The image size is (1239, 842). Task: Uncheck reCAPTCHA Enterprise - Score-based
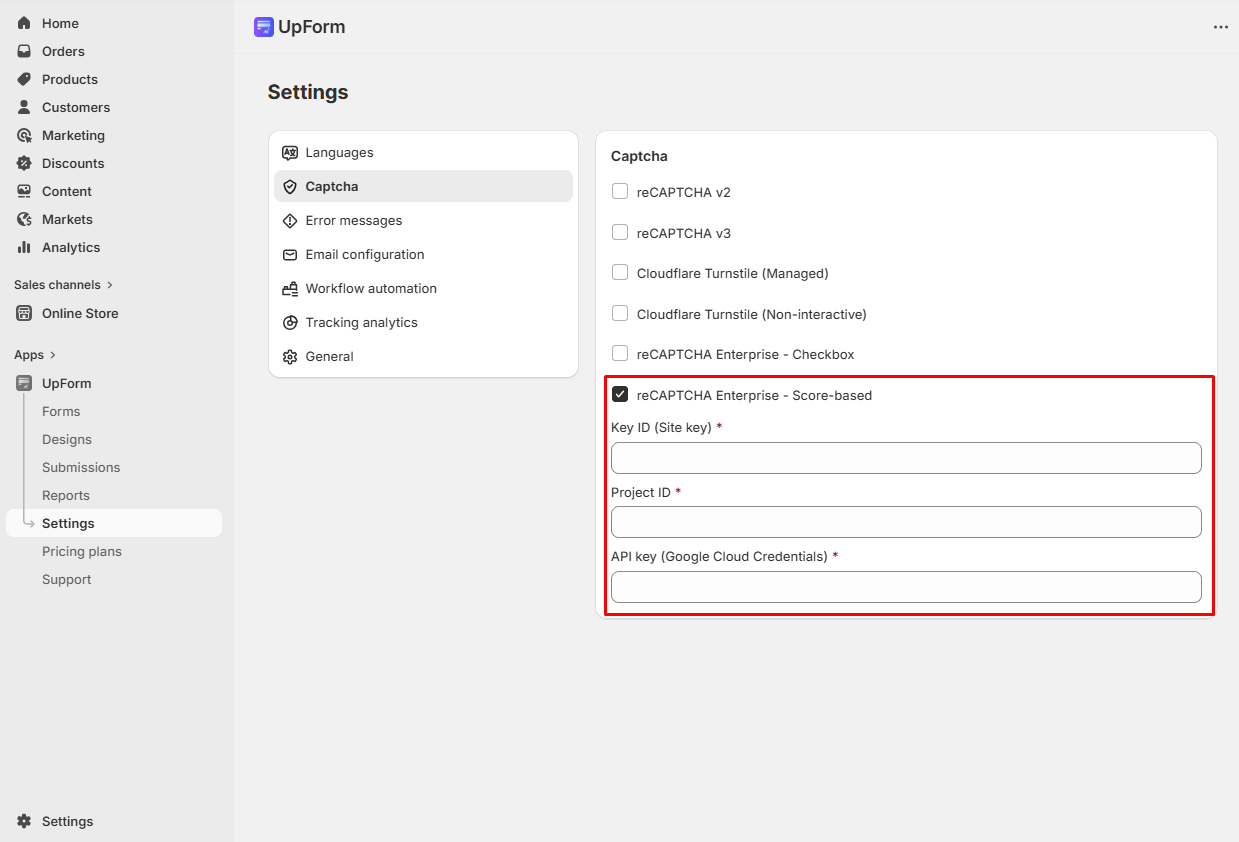(x=620, y=395)
